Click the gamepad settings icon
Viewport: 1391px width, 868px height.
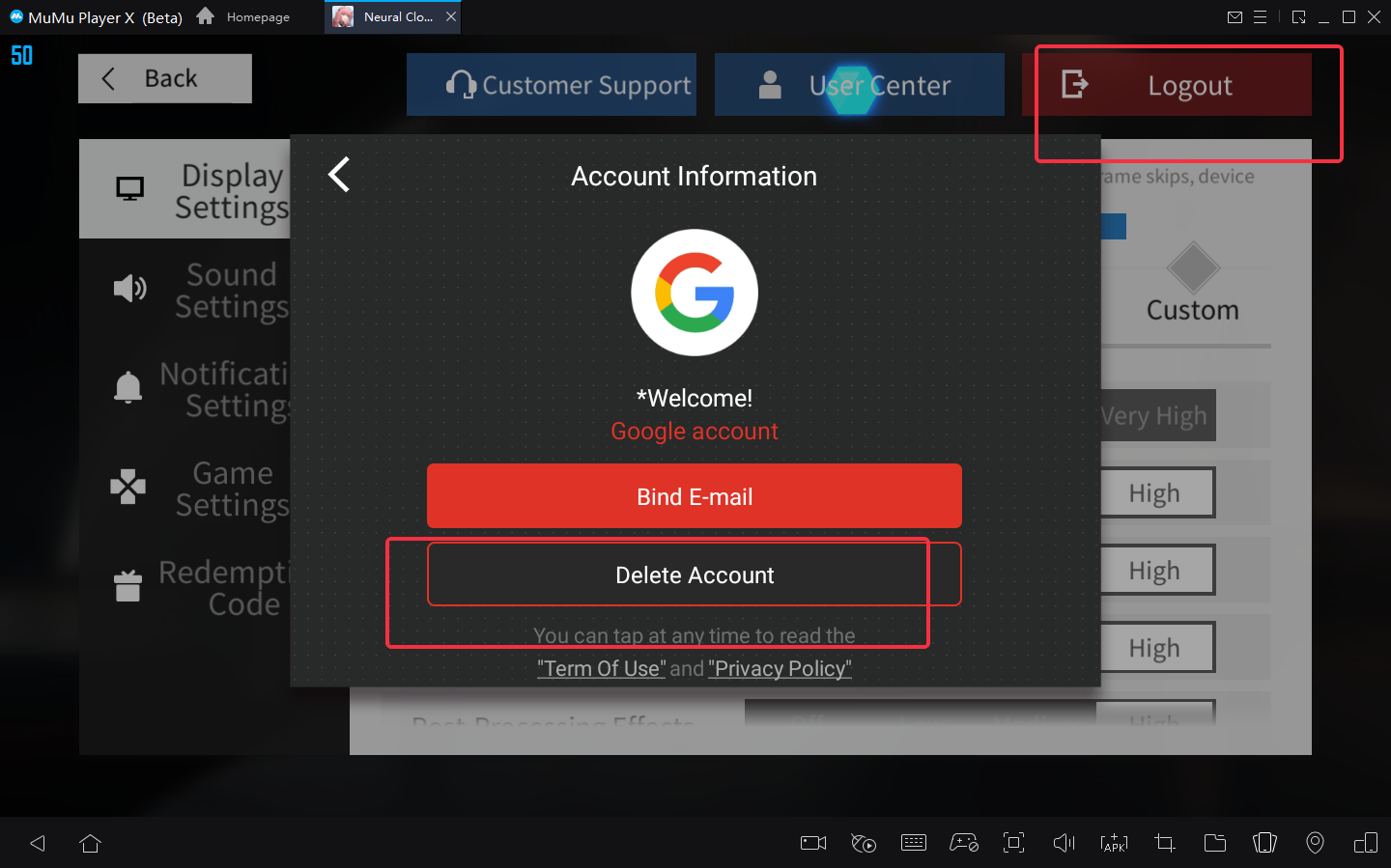pos(964,843)
